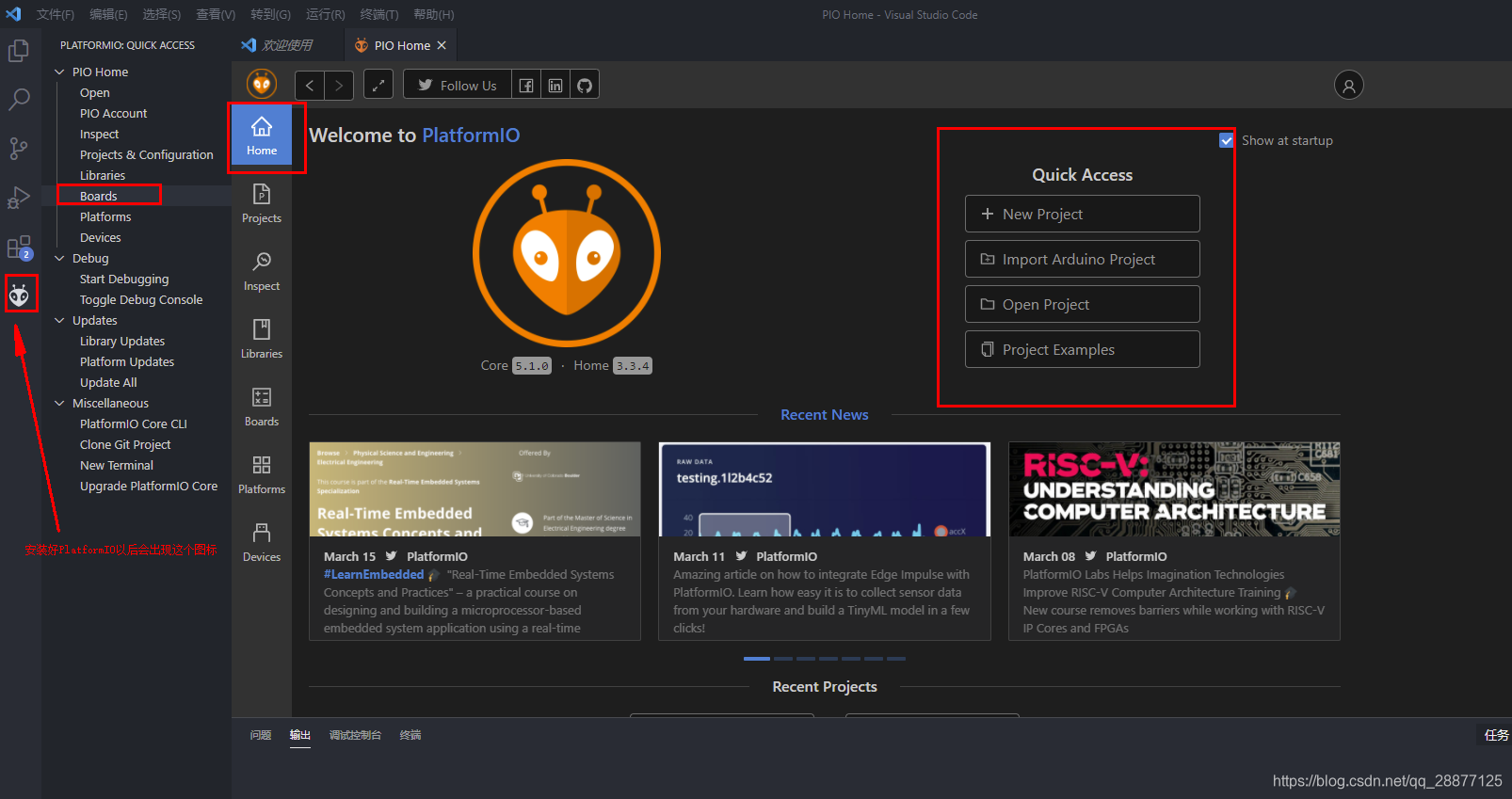Switch to the 调试控制台 panel tab
This screenshot has height=799, width=1512.
[355, 735]
